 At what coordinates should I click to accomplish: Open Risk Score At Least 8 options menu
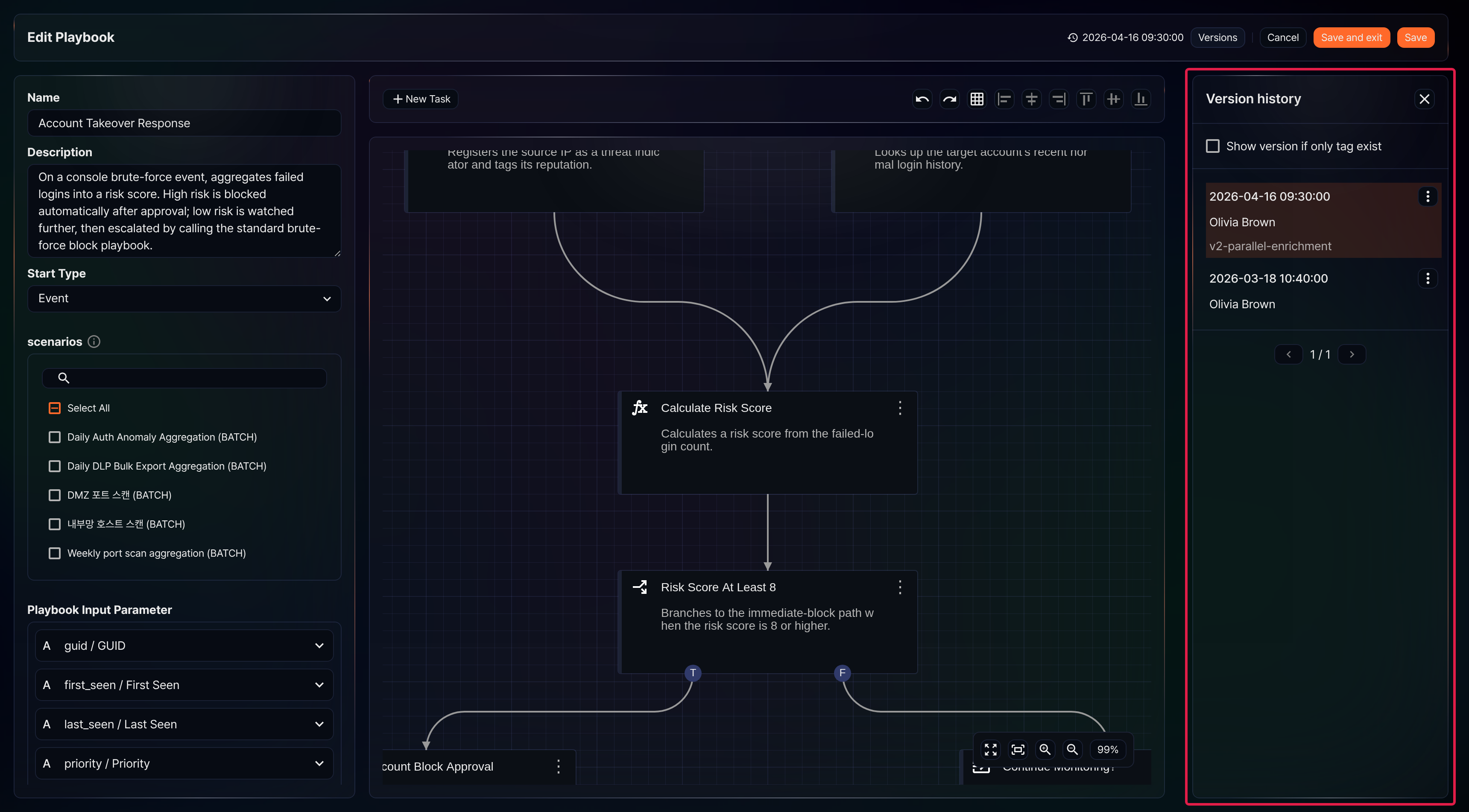pyautogui.click(x=900, y=587)
